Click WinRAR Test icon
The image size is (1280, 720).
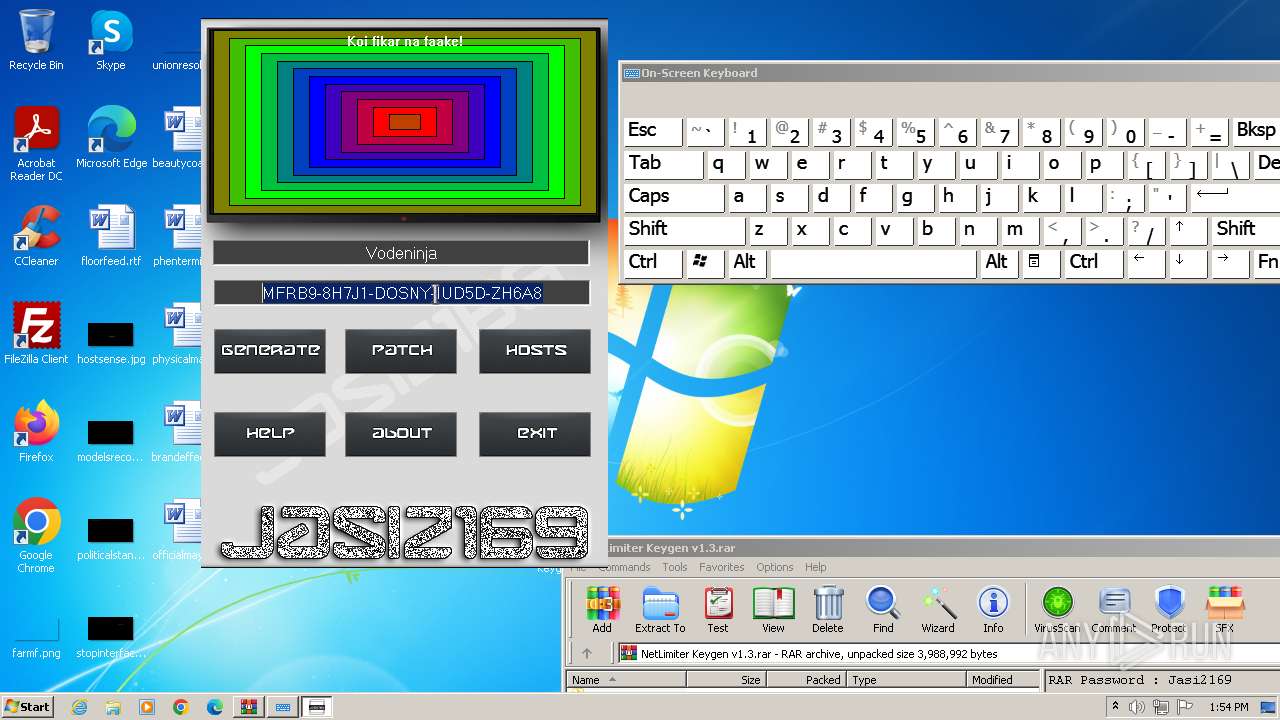click(x=718, y=610)
